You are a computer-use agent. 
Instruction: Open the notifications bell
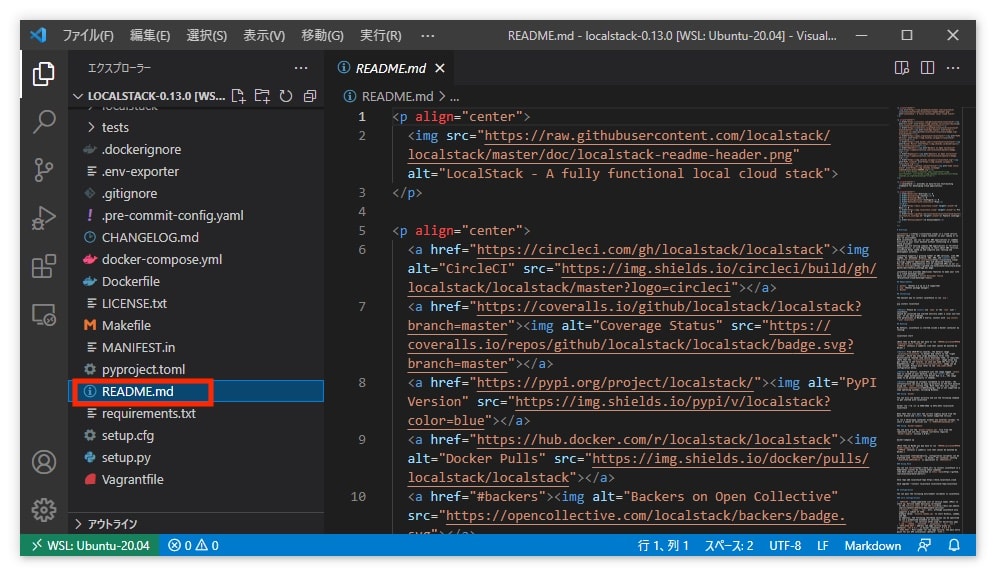(x=953, y=545)
